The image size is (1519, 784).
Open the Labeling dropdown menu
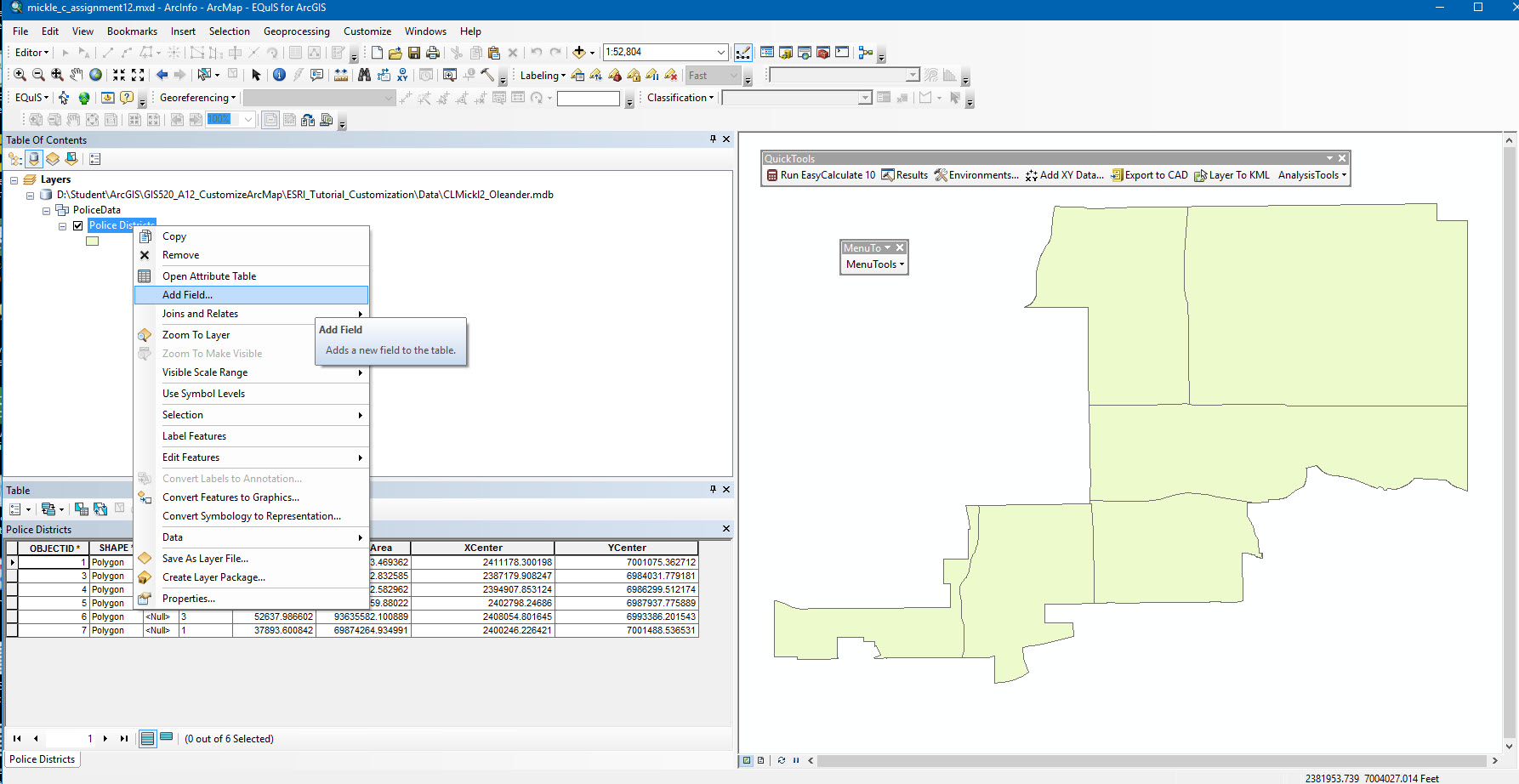[542, 75]
